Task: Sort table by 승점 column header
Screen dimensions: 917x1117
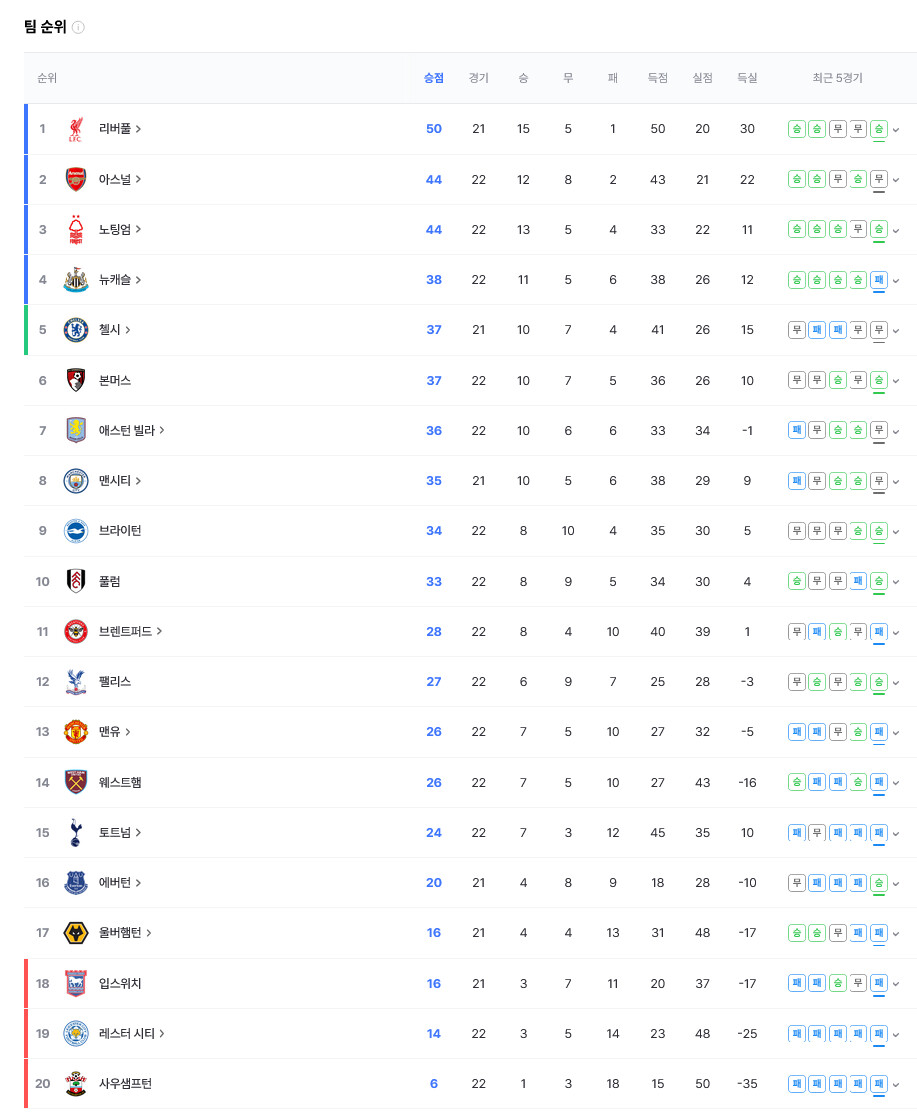Action: [x=434, y=78]
